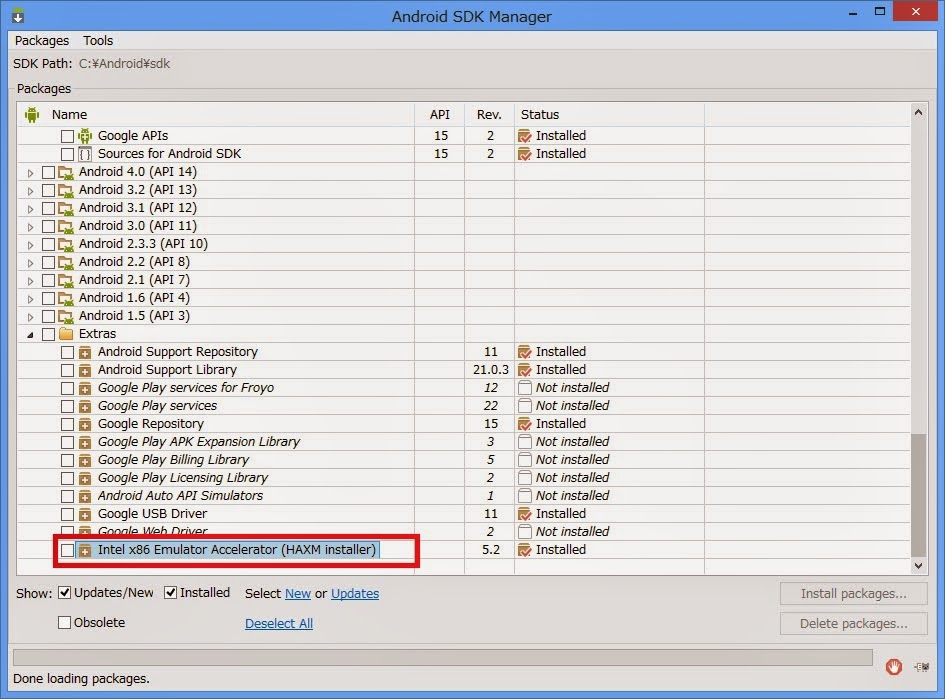
Task: Click the HAXM installer package icon
Action: click(x=85, y=550)
